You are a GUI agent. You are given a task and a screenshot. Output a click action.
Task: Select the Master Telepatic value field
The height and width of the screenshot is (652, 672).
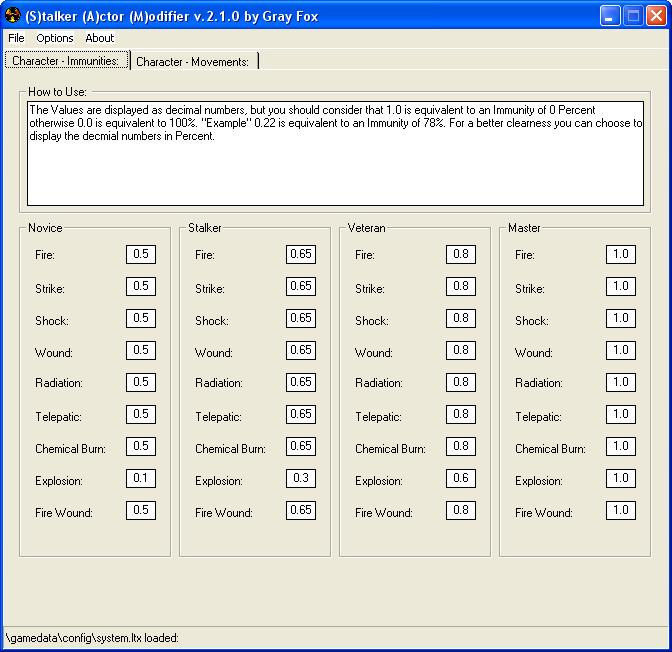tap(621, 414)
